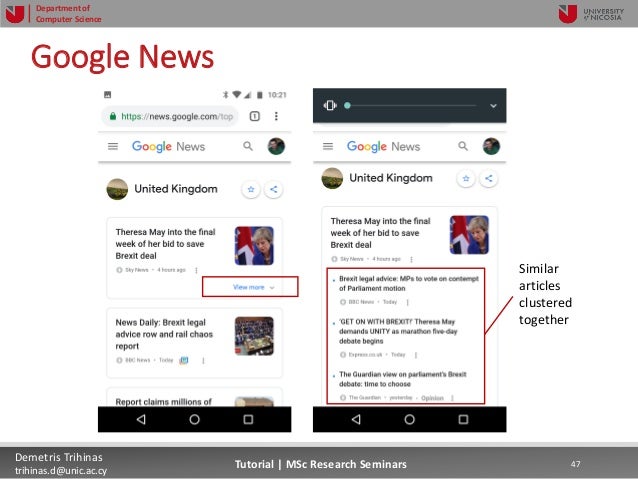Open Chrome three-dot overflow menu
The image size is (638, 479).
coord(276,116)
